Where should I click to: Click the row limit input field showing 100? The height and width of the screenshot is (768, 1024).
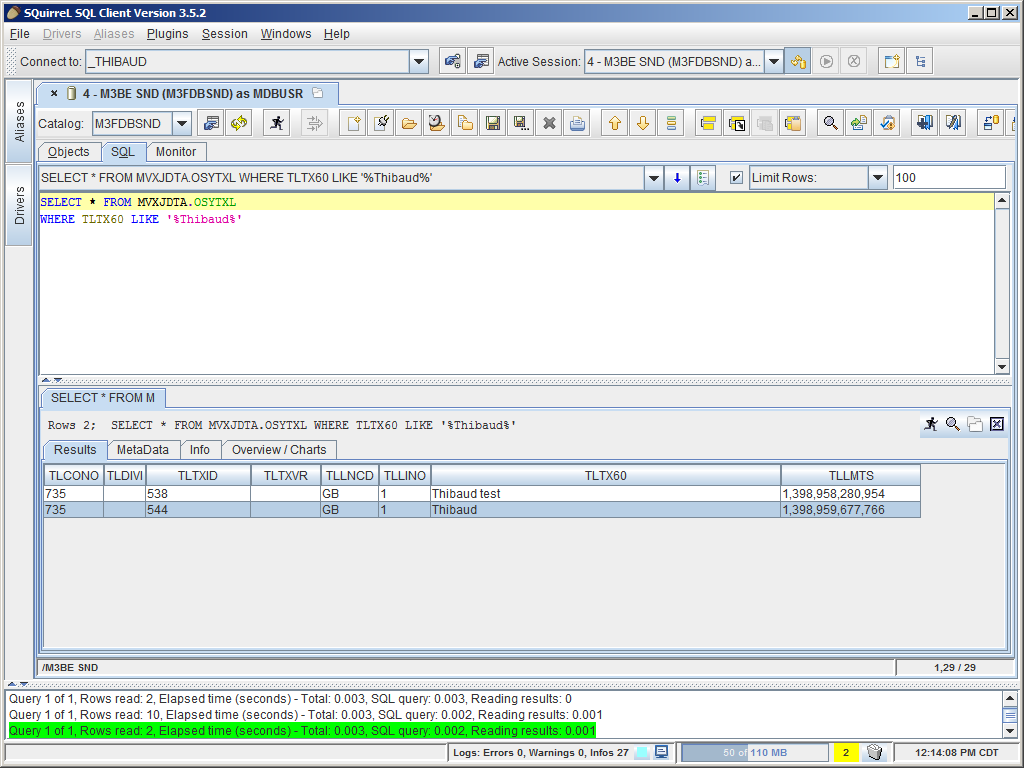[x=948, y=178]
